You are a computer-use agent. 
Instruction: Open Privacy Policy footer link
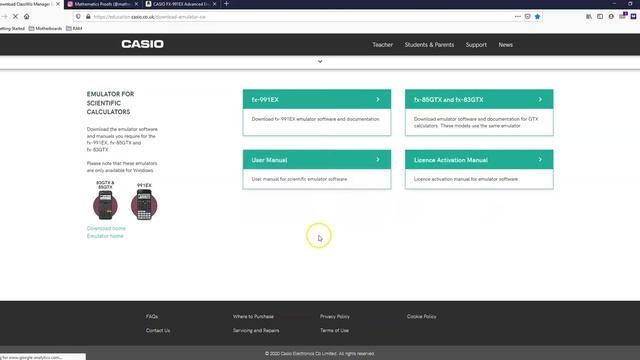pyautogui.click(x=335, y=316)
